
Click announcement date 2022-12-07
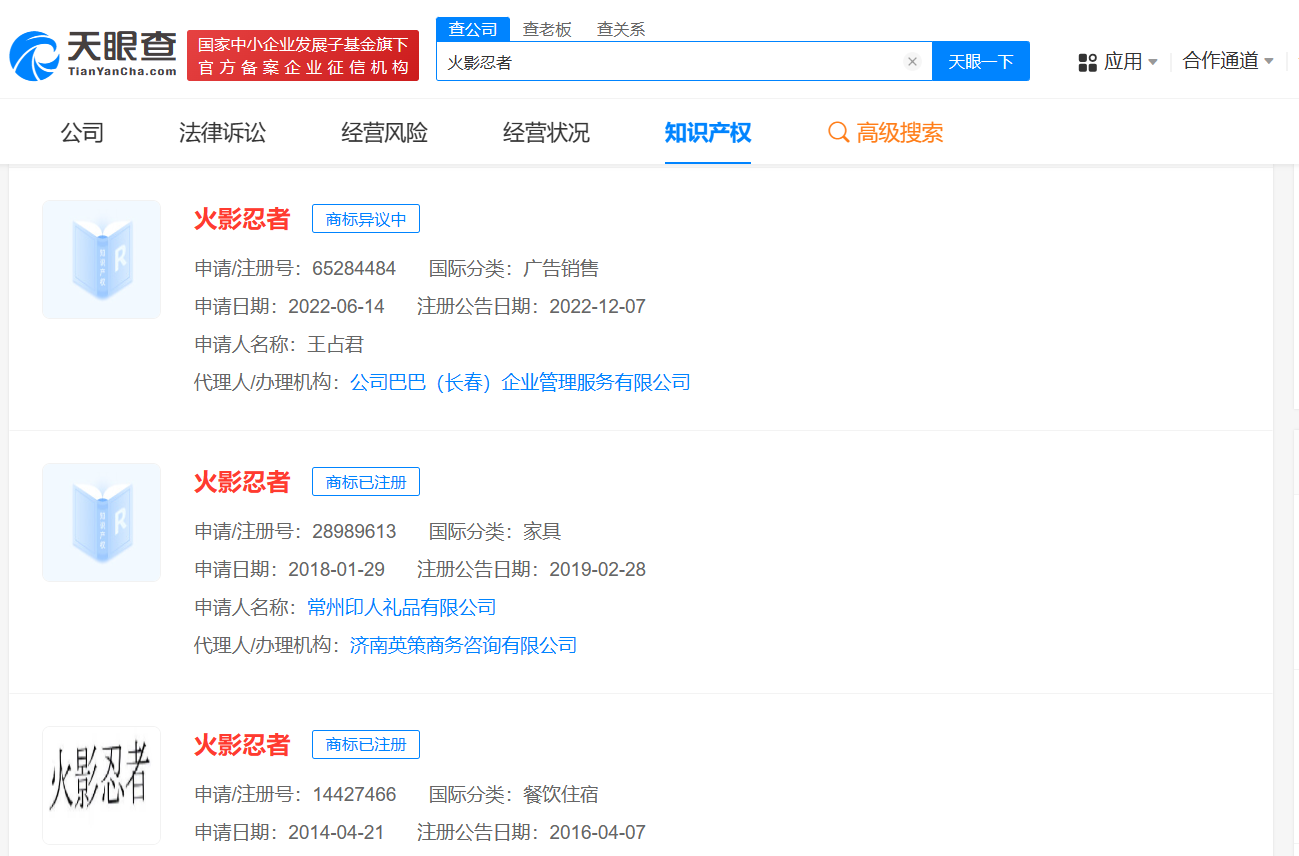pos(597,306)
